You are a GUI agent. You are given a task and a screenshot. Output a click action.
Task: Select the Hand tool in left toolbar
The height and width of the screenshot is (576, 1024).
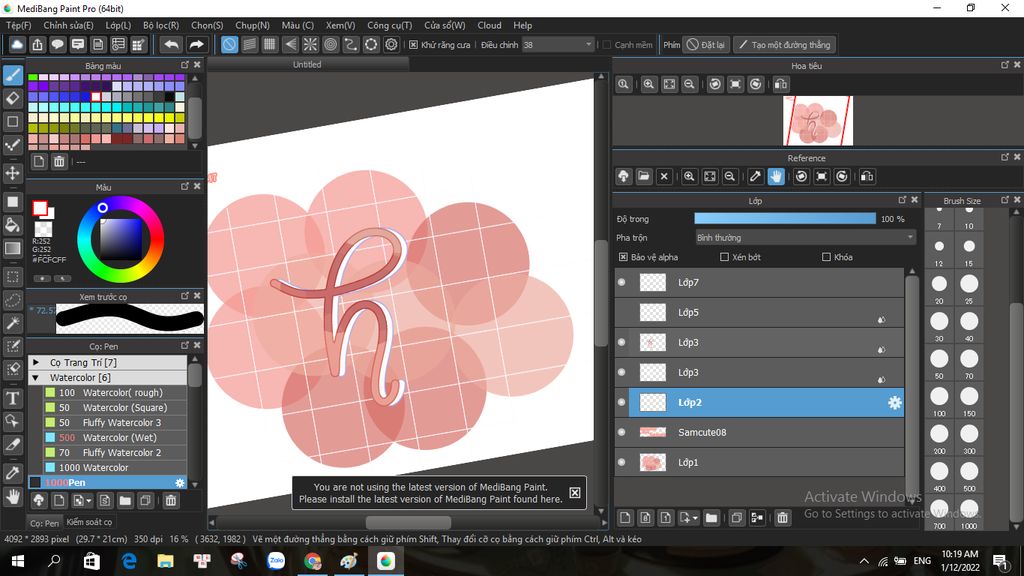coord(13,496)
